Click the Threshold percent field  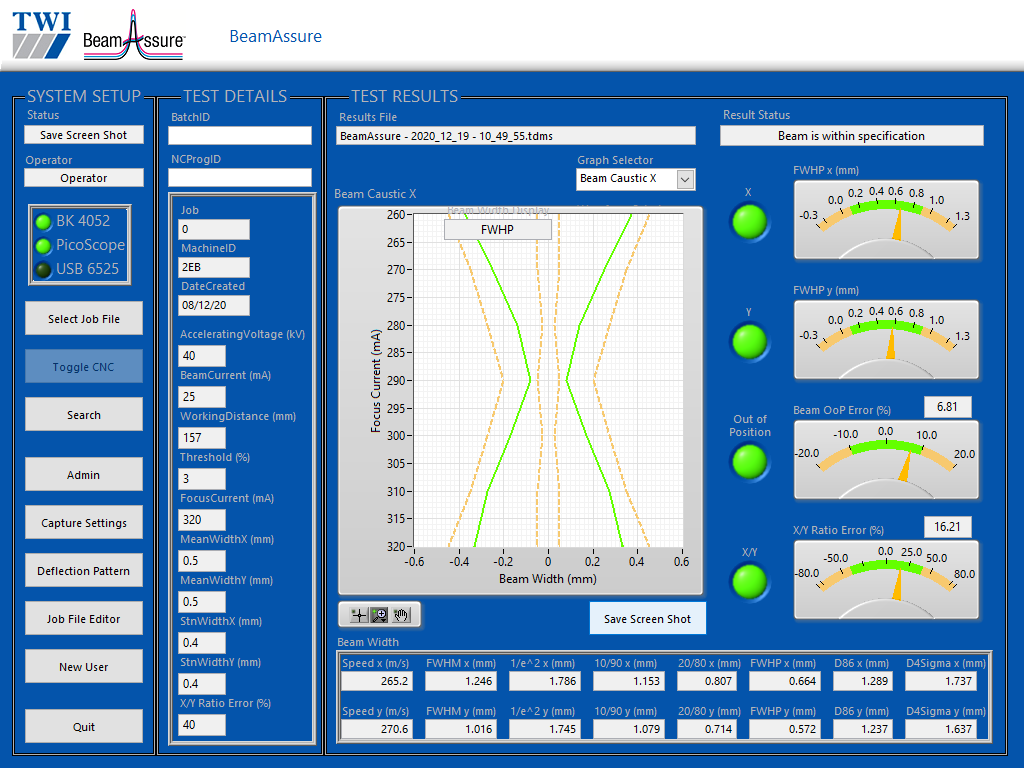pyautogui.click(x=202, y=479)
